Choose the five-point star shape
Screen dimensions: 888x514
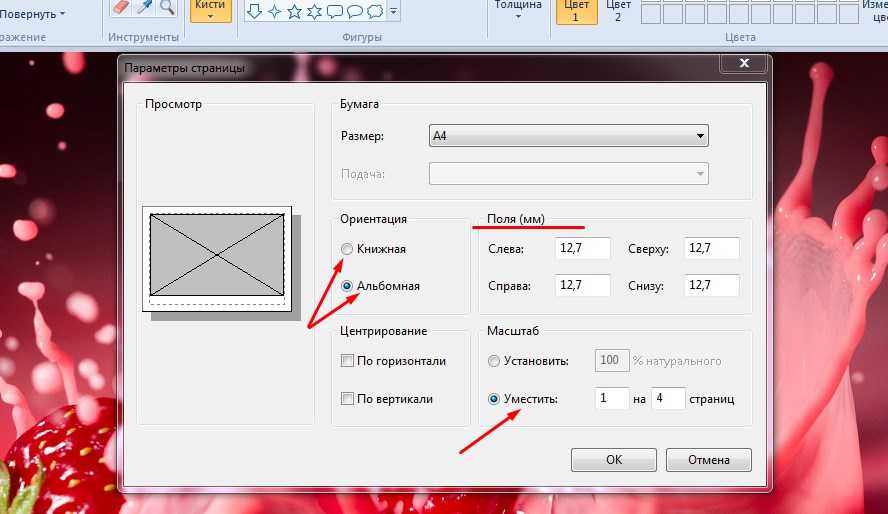click(294, 11)
